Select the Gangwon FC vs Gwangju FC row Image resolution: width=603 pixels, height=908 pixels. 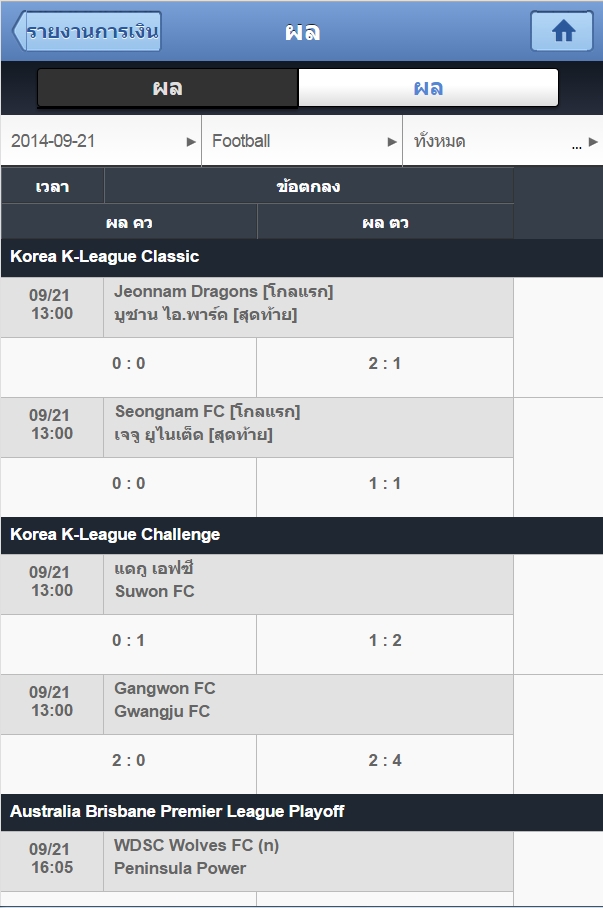(x=257, y=704)
